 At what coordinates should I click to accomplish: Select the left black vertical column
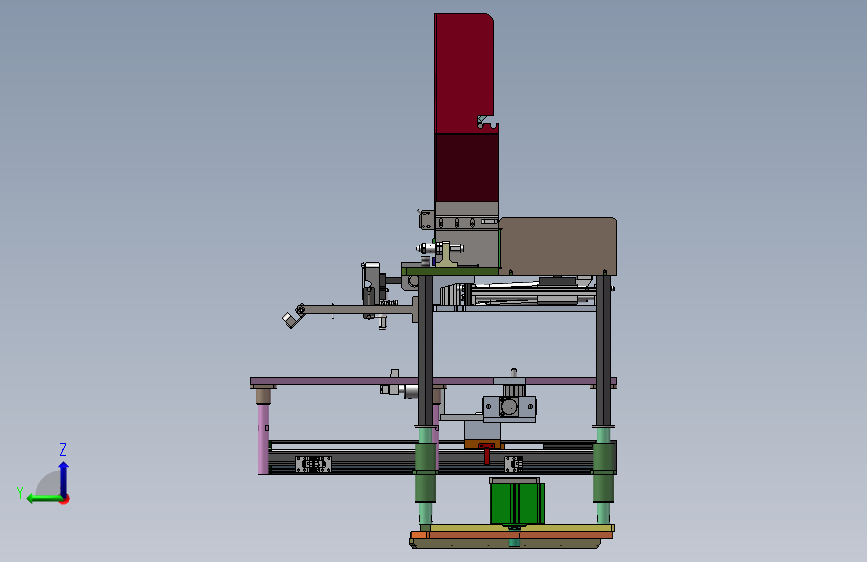tap(425, 351)
